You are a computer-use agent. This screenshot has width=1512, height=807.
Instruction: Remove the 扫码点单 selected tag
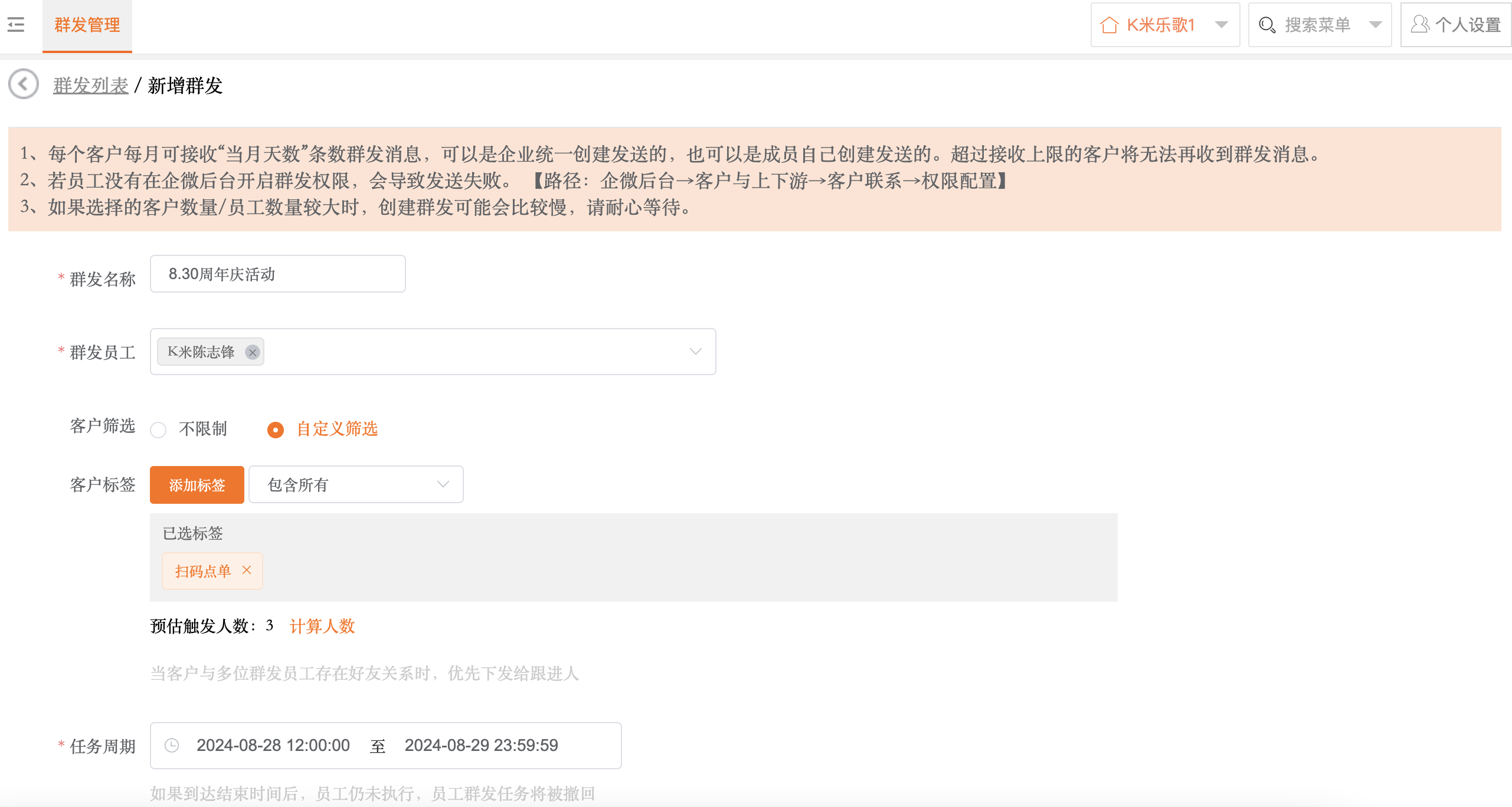coord(247,570)
